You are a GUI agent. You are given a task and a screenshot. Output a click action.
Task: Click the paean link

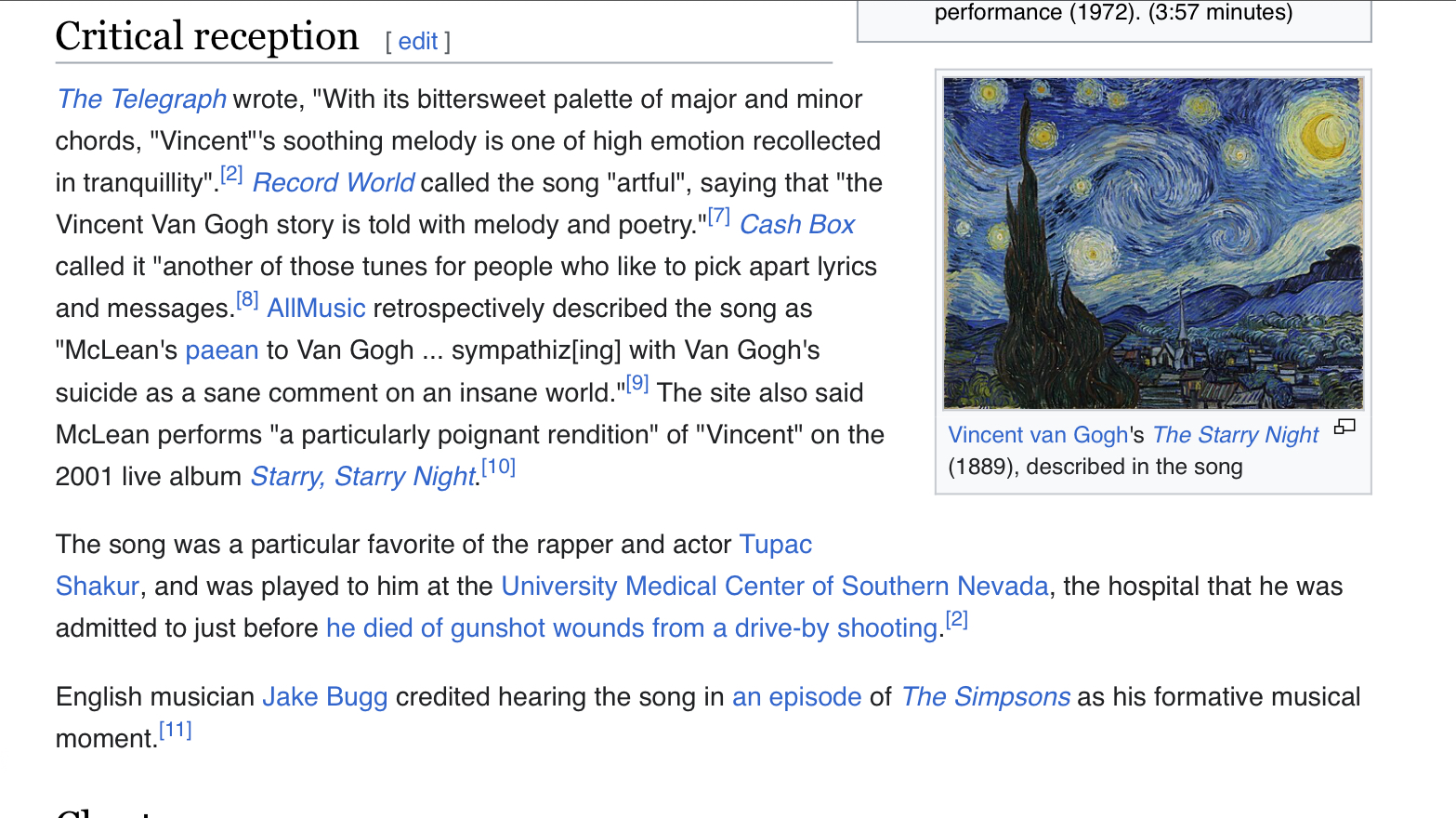(x=221, y=350)
